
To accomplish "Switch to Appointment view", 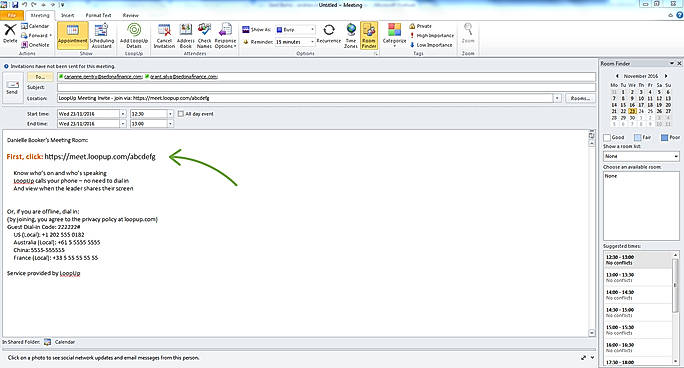I will pyautogui.click(x=72, y=35).
